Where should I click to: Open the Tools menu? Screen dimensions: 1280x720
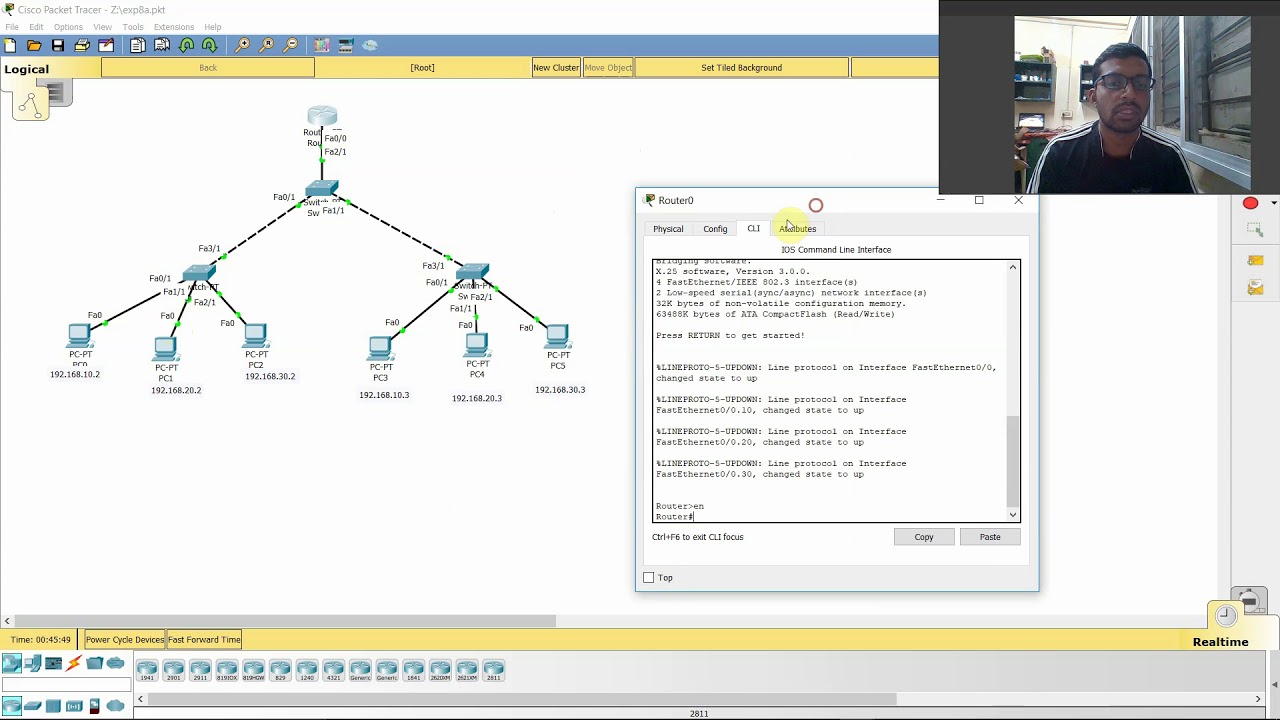point(133,27)
